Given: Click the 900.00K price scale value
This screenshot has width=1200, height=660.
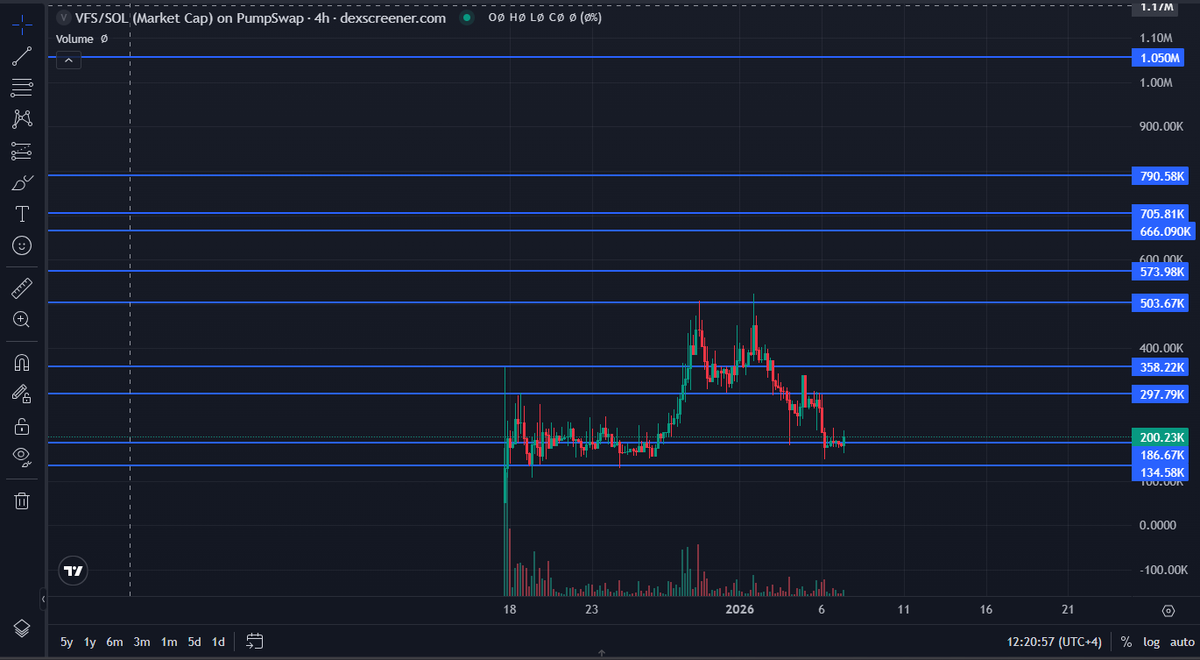Looking at the screenshot, I should point(1162,127).
